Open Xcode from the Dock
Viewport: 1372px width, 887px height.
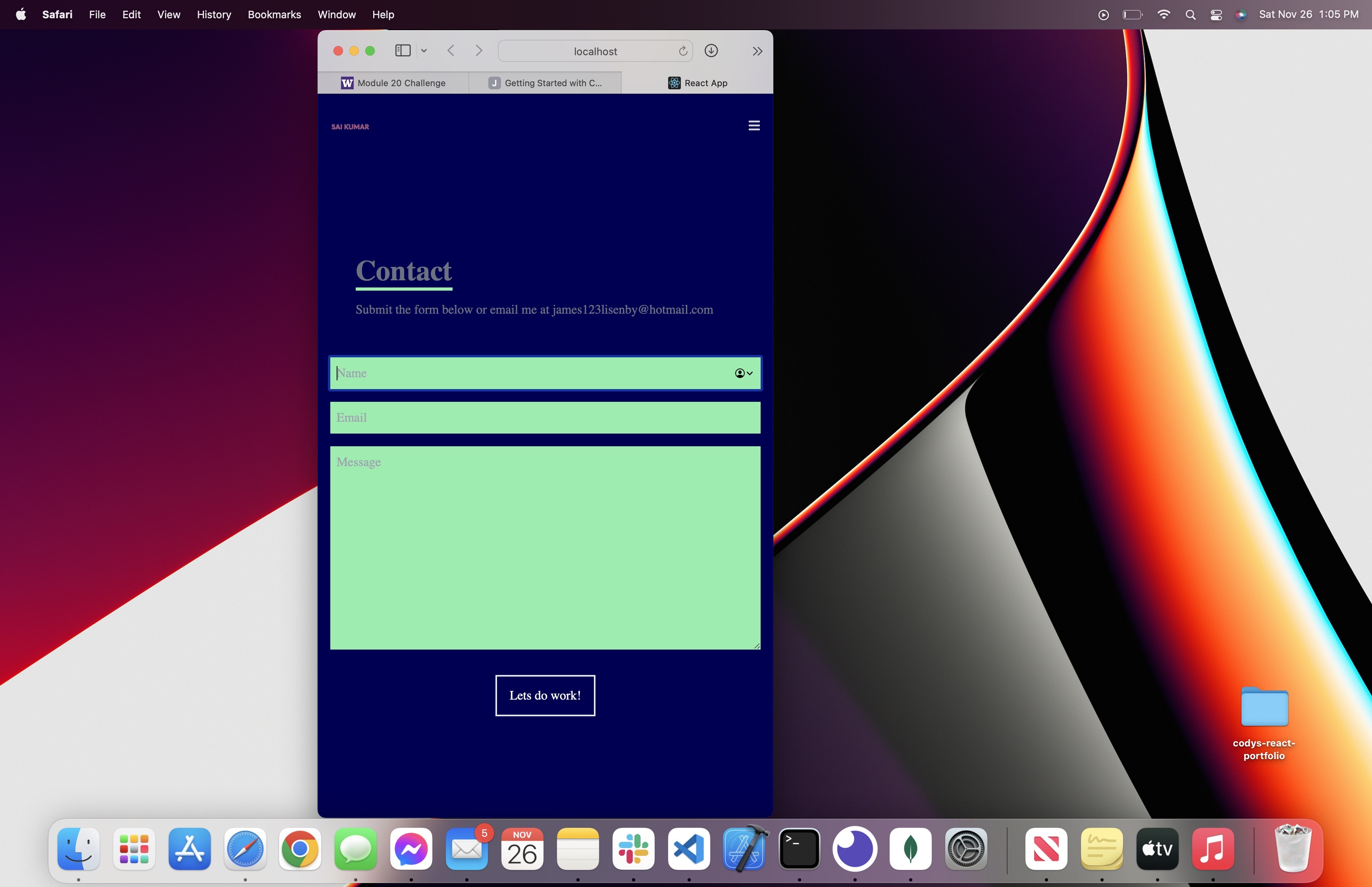pos(744,849)
